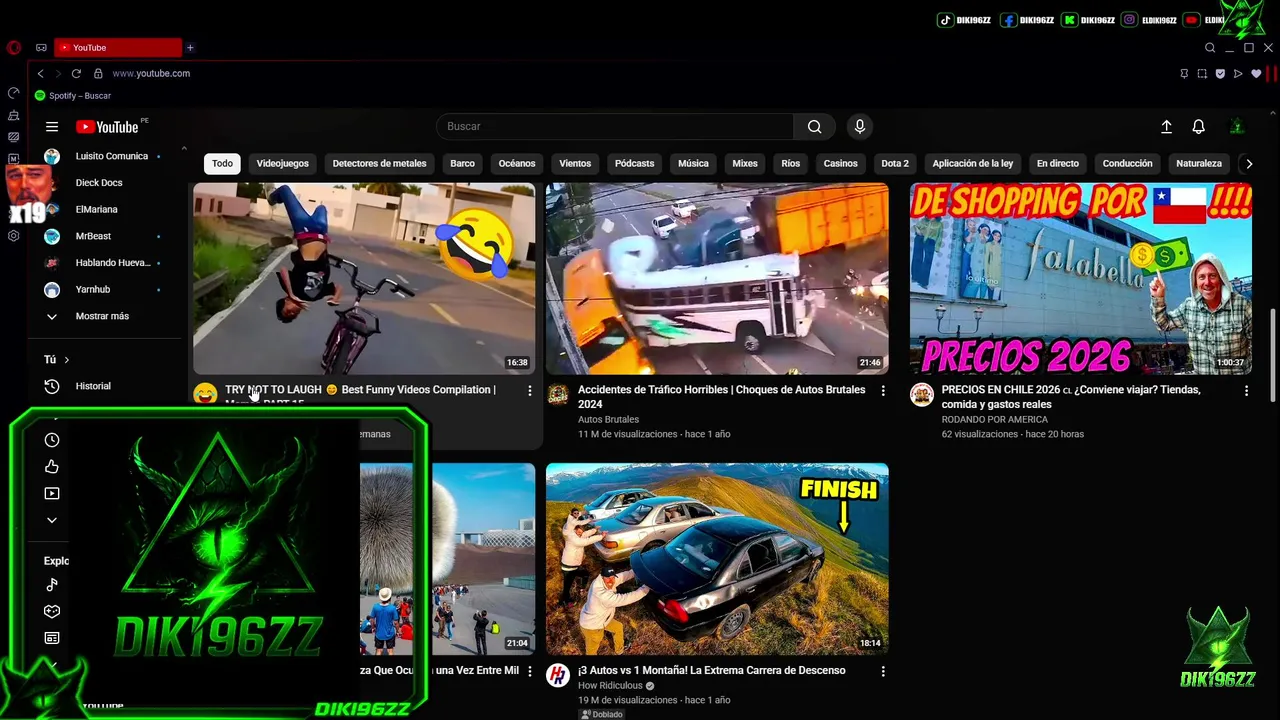Open the Spotify – Buscar bookmark

73,96
